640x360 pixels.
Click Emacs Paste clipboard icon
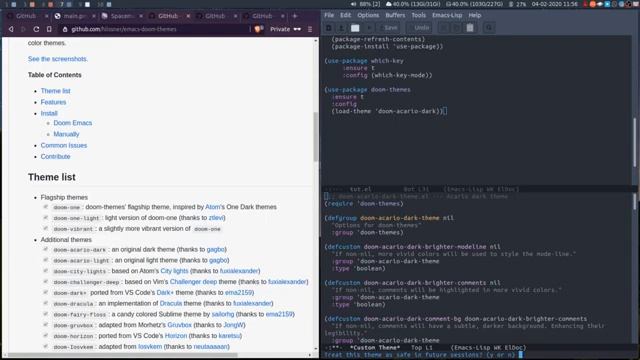(470, 28)
